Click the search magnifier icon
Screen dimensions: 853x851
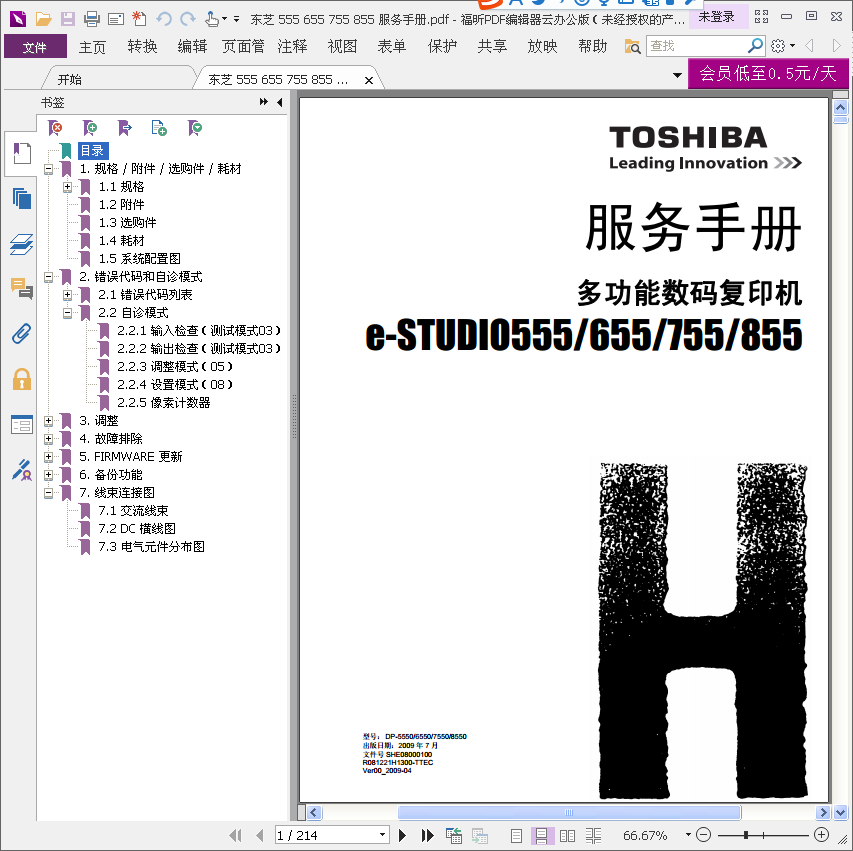(755, 46)
